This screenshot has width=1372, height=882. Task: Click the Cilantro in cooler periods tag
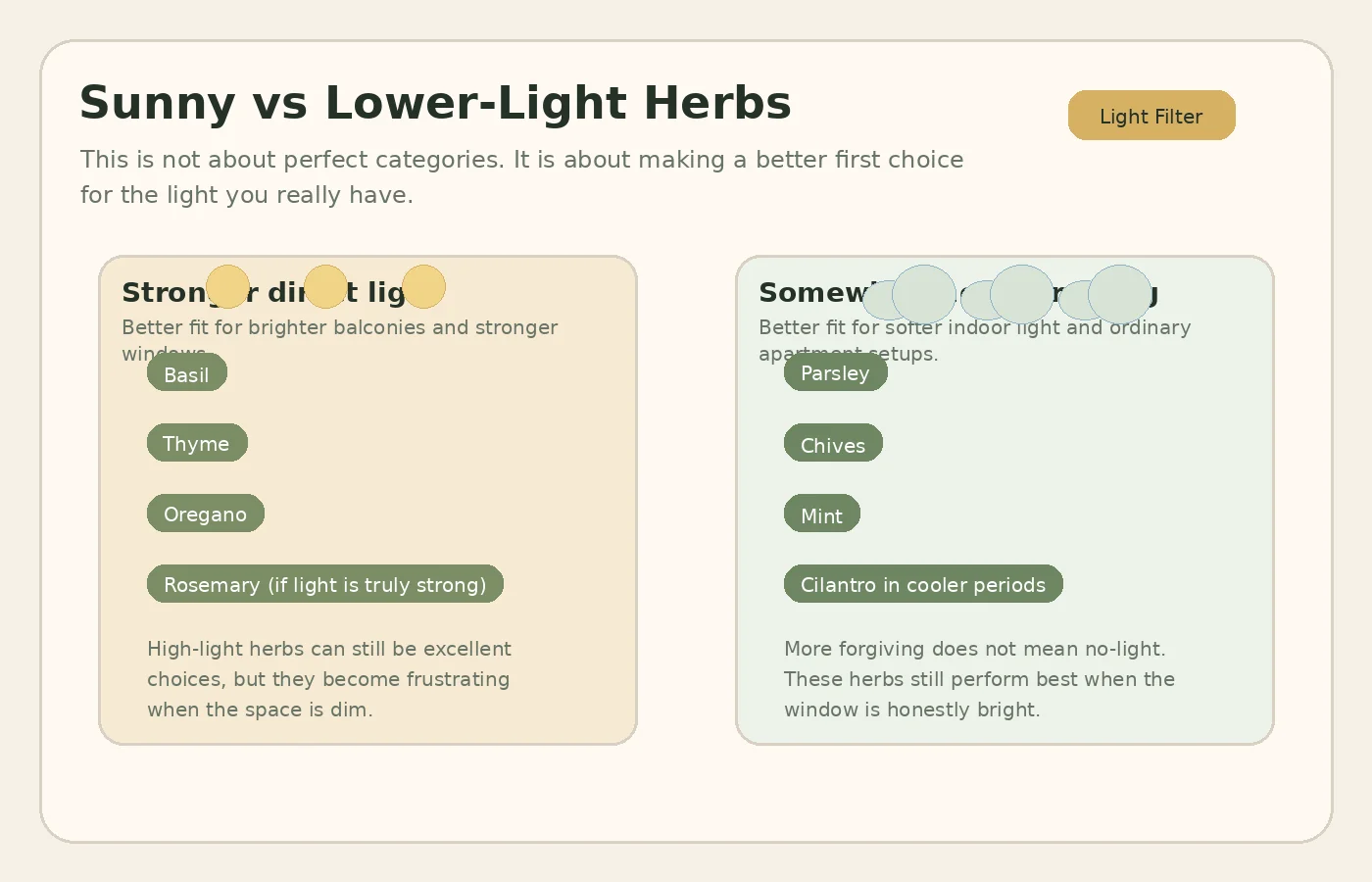(x=923, y=584)
